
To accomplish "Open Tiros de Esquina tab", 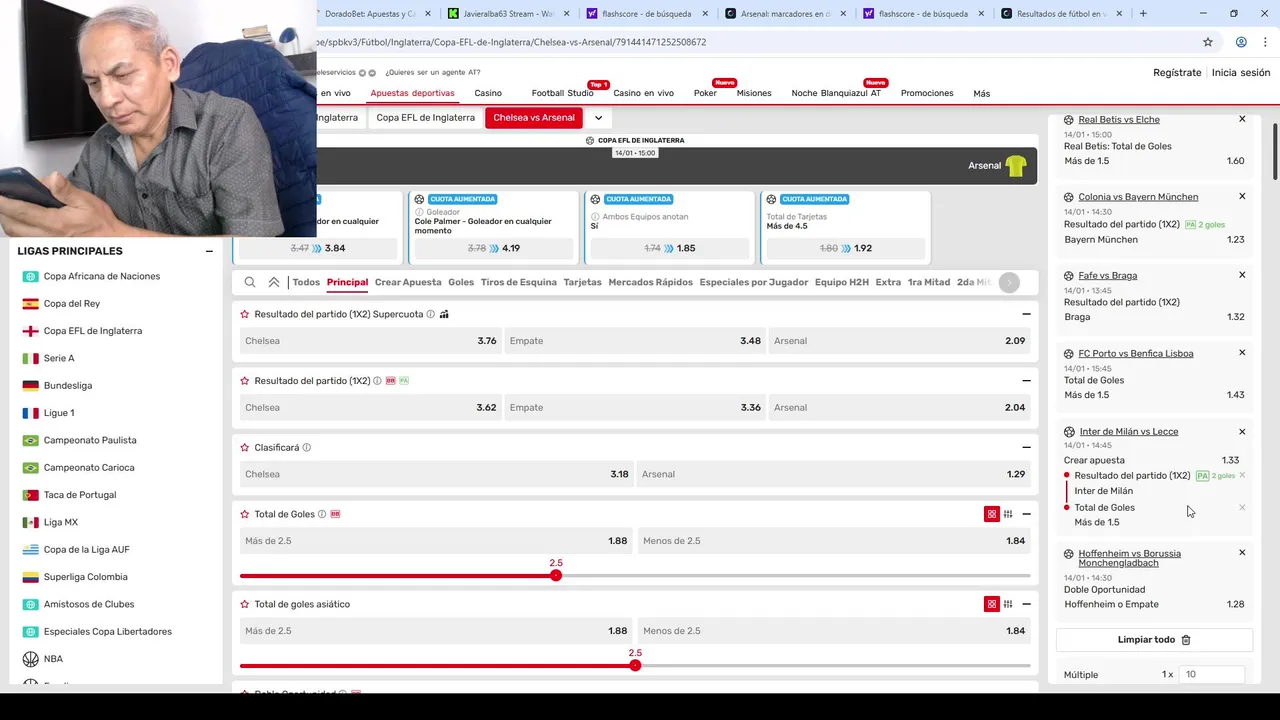I will [x=519, y=282].
